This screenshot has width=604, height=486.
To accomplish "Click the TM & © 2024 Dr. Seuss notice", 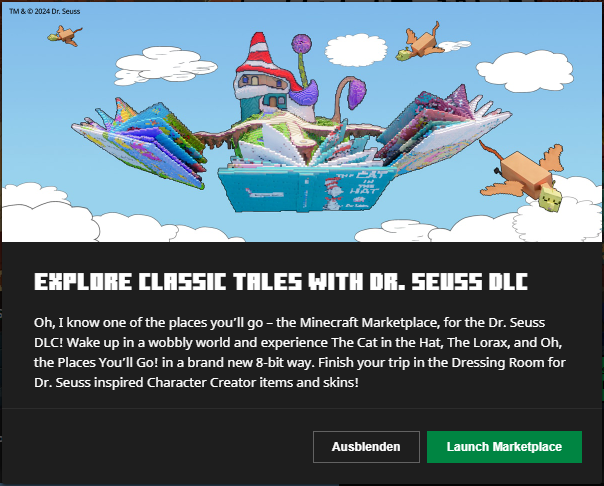I will coord(45,12).
